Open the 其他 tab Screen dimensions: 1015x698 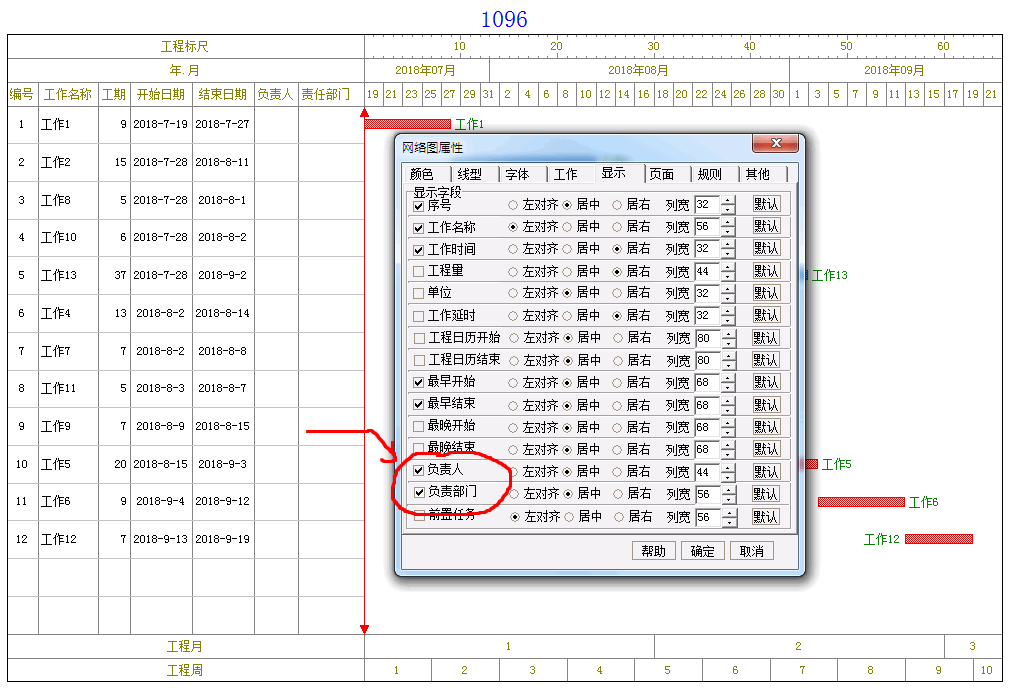(757, 174)
